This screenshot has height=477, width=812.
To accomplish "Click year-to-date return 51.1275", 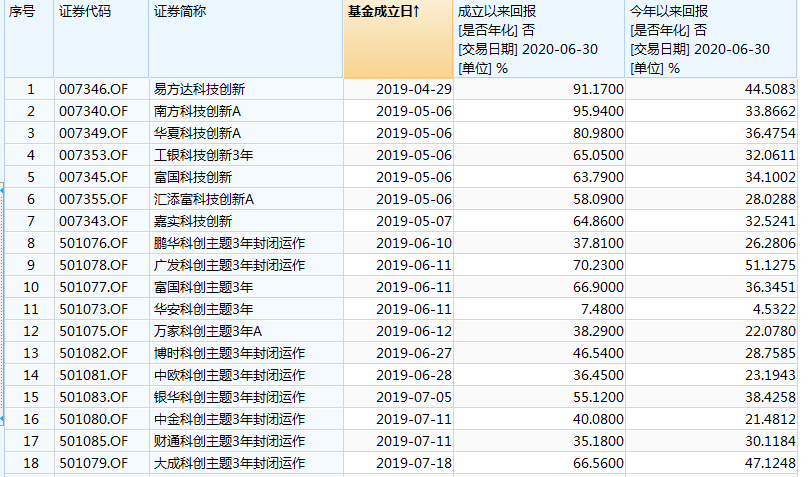I will (x=770, y=265).
